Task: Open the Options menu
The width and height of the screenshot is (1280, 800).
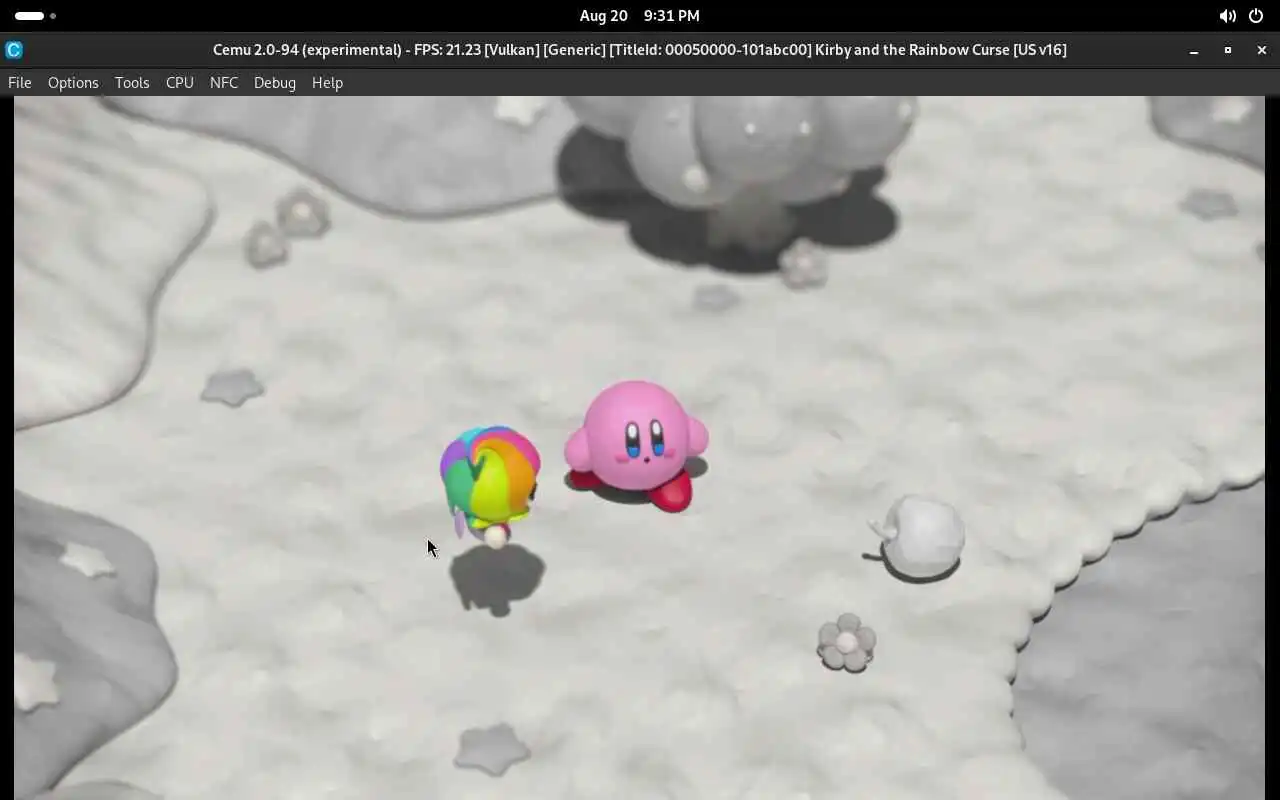Action: pyautogui.click(x=73, y=83)
